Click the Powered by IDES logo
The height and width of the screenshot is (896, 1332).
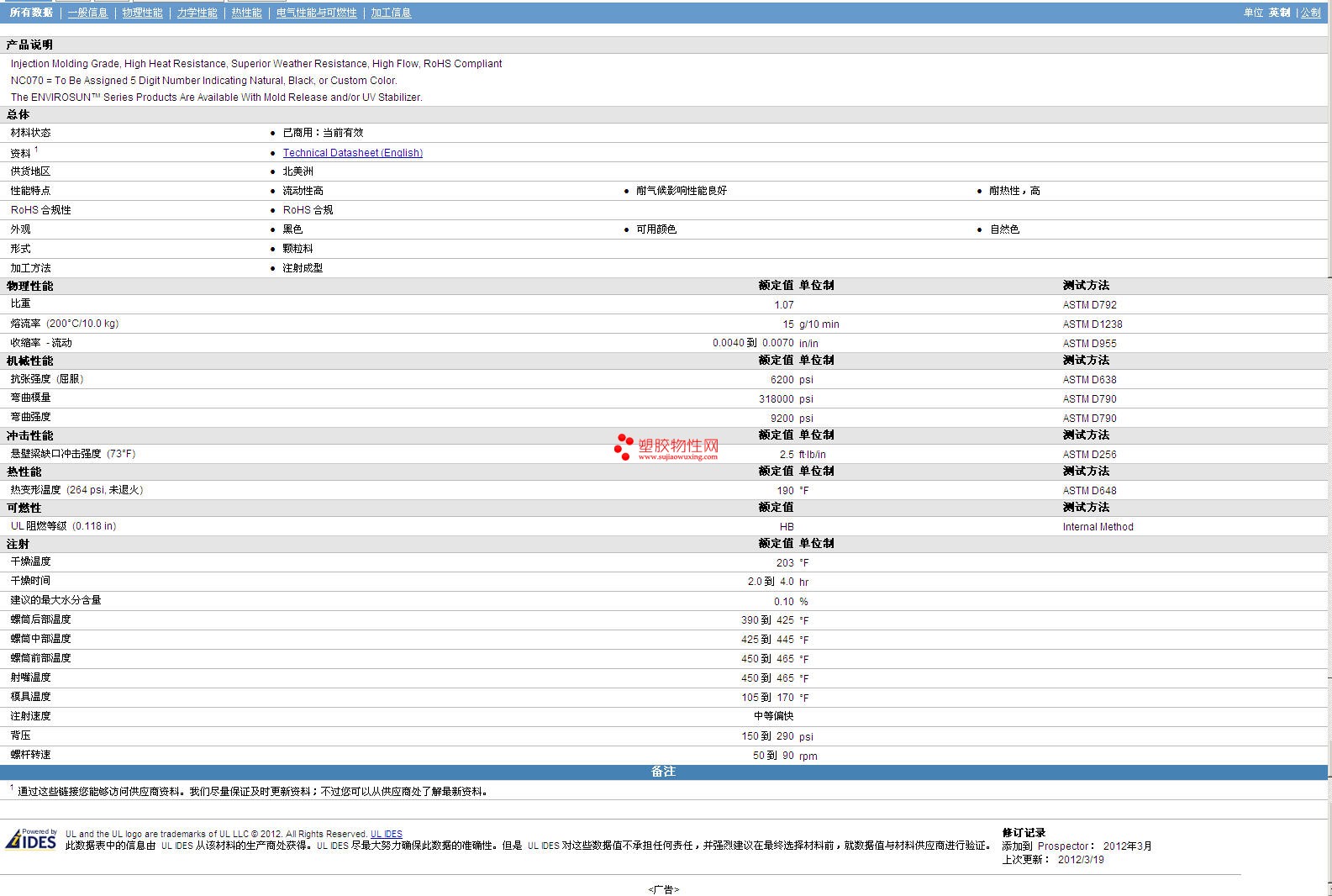pos(31,839)
